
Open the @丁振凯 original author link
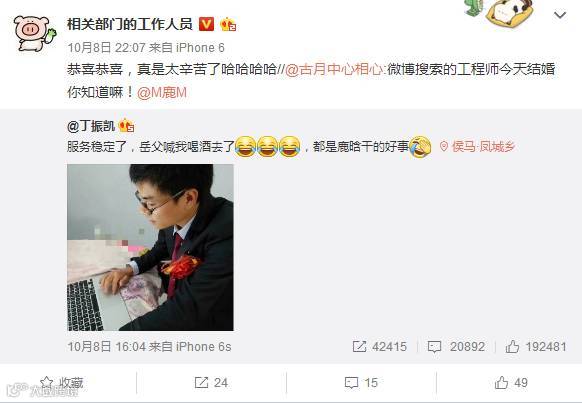tap(91, 126)
